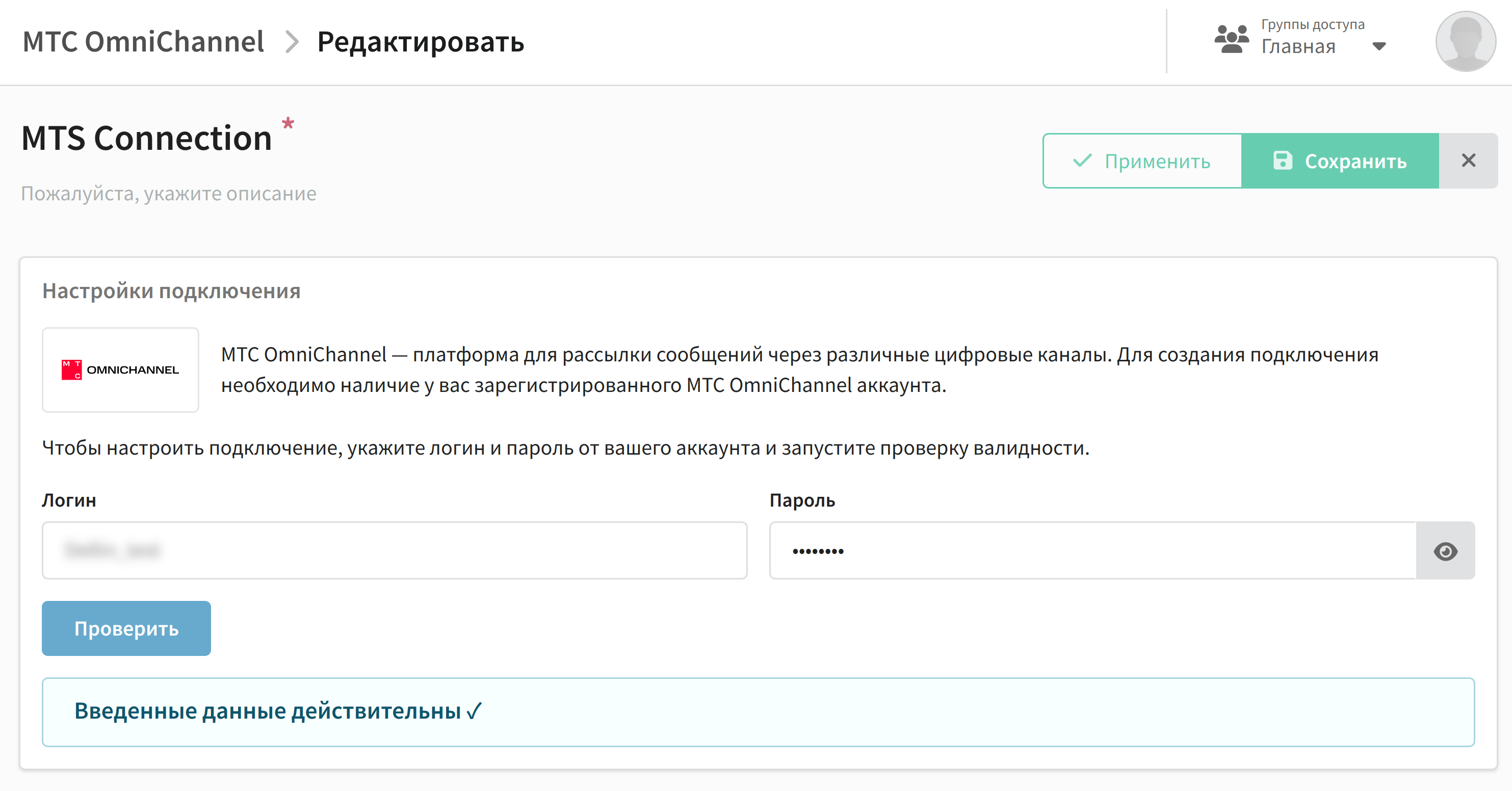Image resolution: width=1512 pixels, height=791 pixels.
Task: Focus the Пароль input field
Action: [x=1093, y=550]
